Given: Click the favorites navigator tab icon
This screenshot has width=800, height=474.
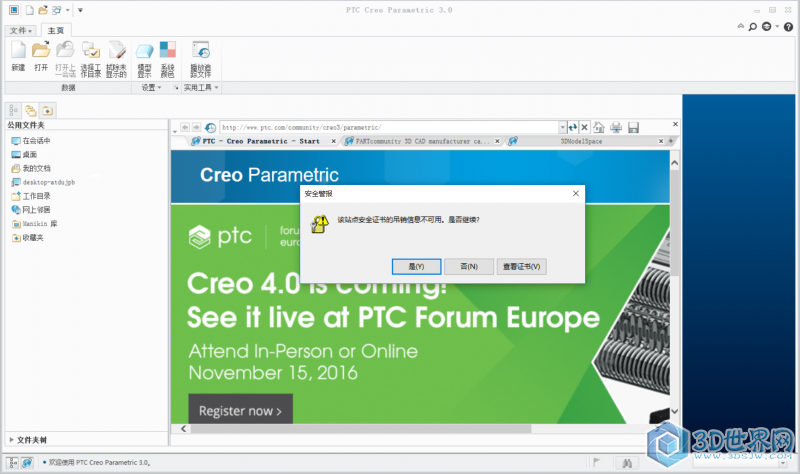Looking at the screenshot, I should tap(47, 110).
